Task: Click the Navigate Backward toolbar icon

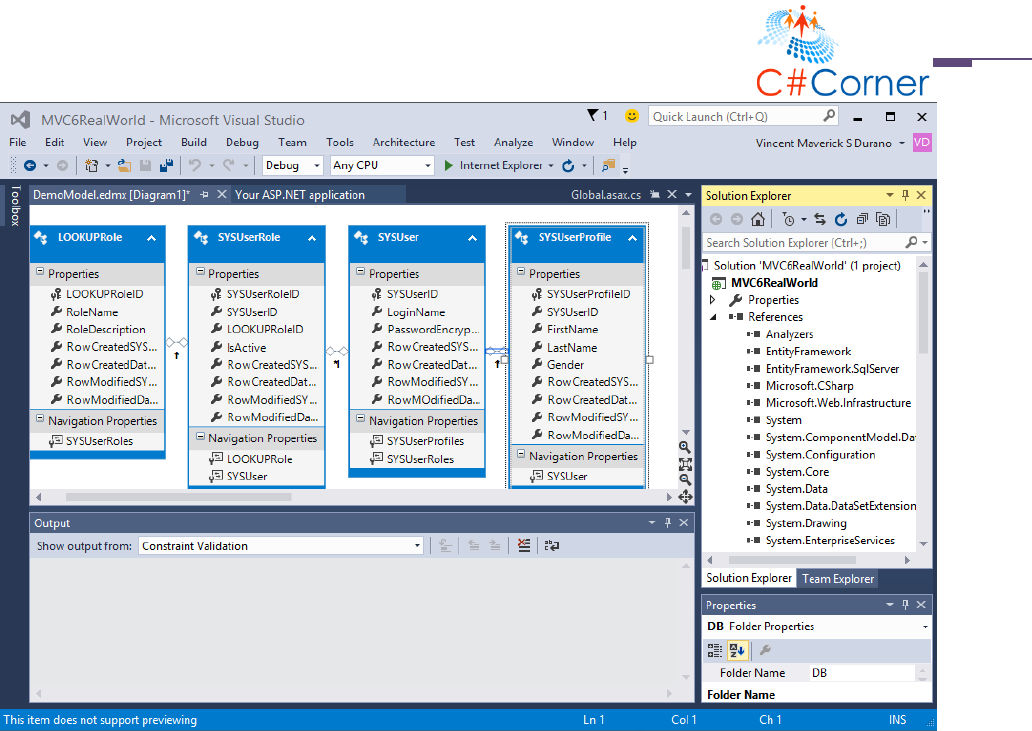Action: pos(30,166)
